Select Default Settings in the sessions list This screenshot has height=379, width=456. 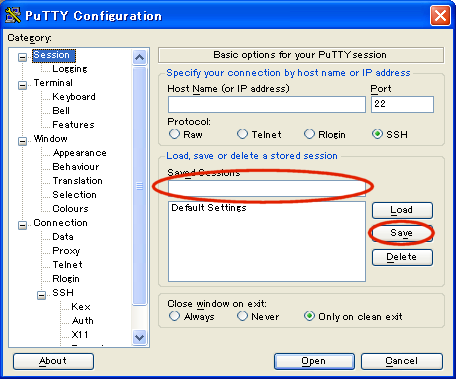209,208
